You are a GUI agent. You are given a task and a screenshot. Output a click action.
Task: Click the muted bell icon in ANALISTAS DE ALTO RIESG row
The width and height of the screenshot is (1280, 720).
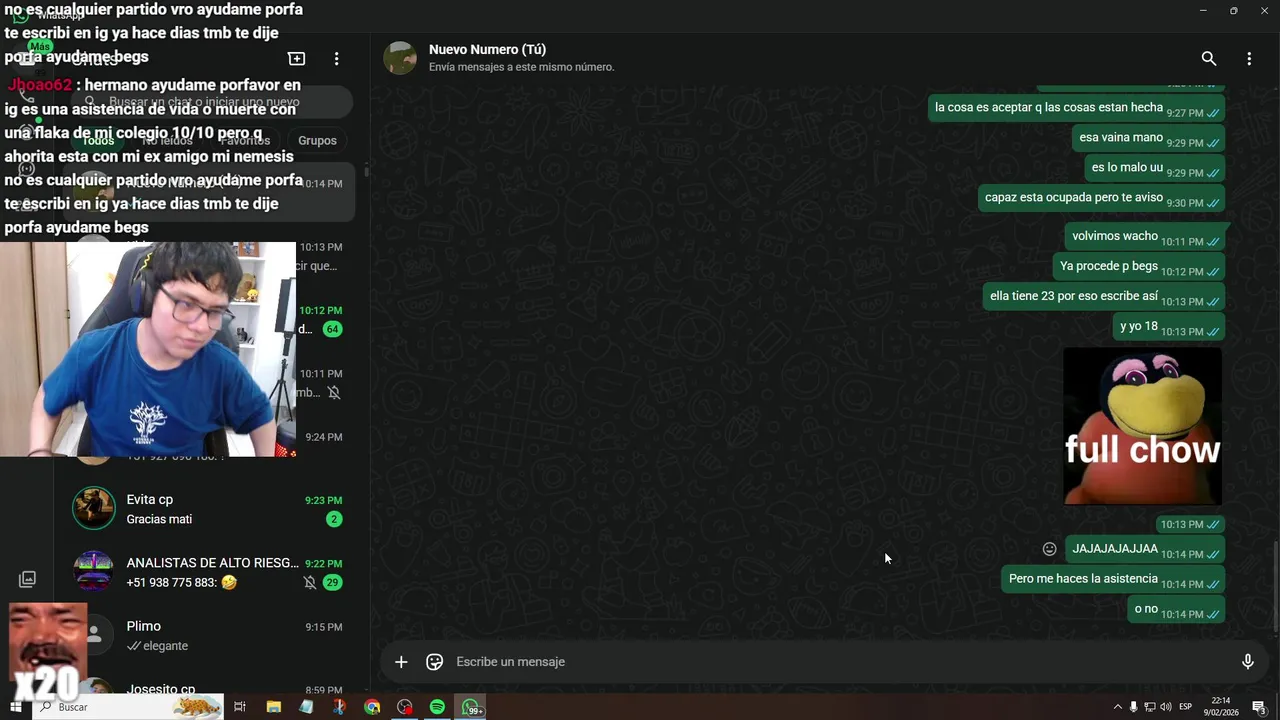pyautogui.click(x=310, y=583)
